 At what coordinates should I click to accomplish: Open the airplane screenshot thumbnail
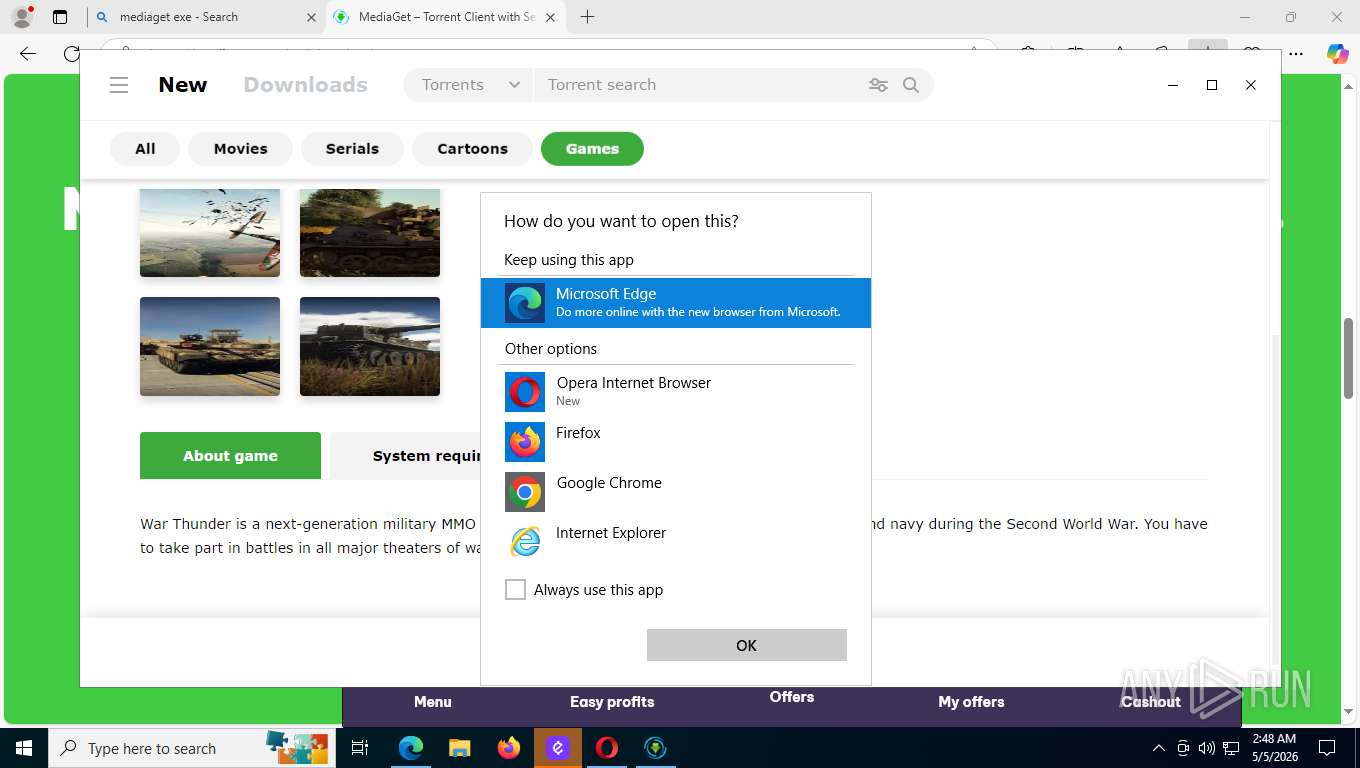coord(210,232)
